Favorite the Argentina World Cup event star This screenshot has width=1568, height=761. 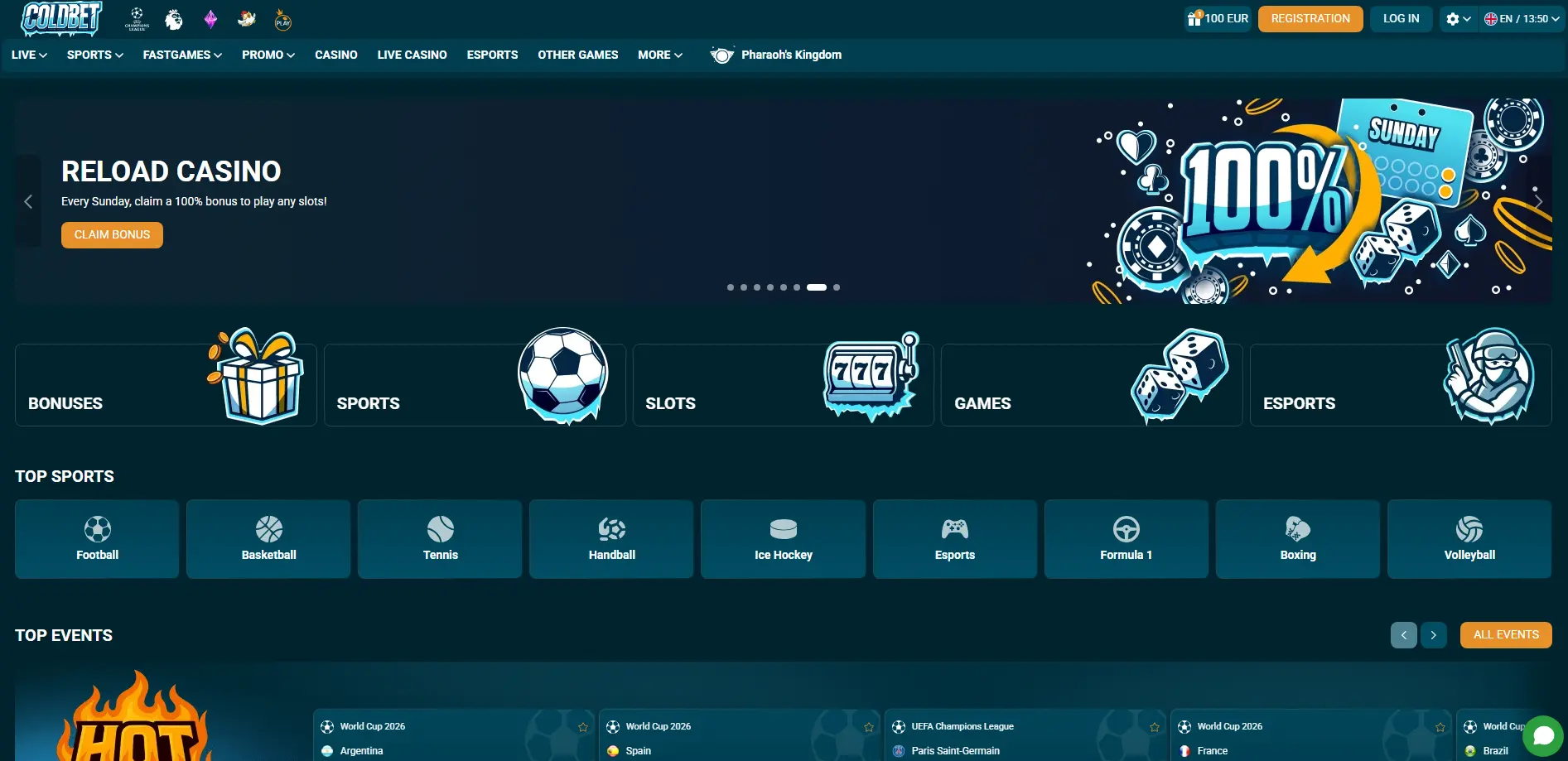click(583, 727)
